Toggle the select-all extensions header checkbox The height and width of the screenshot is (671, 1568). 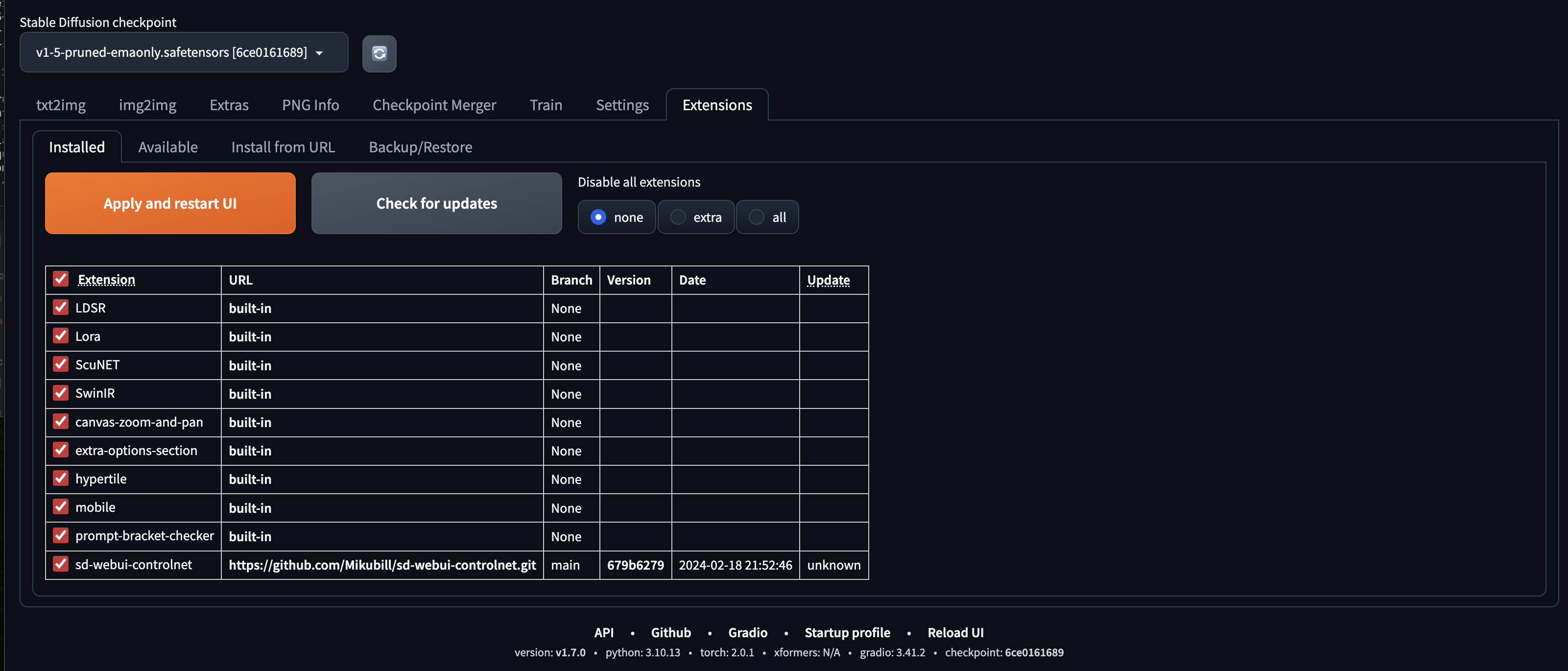(x=61, y=279)
